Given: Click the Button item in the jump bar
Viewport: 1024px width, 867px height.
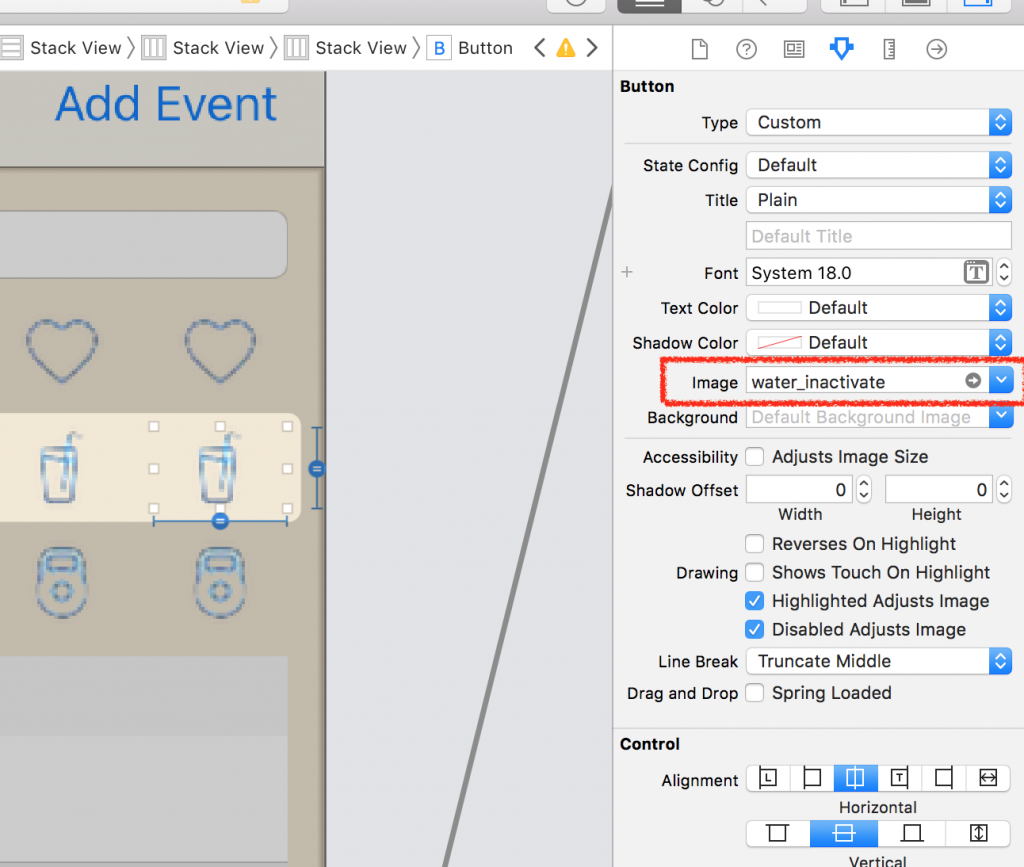Looking at the screenshot, I should 470,48.
